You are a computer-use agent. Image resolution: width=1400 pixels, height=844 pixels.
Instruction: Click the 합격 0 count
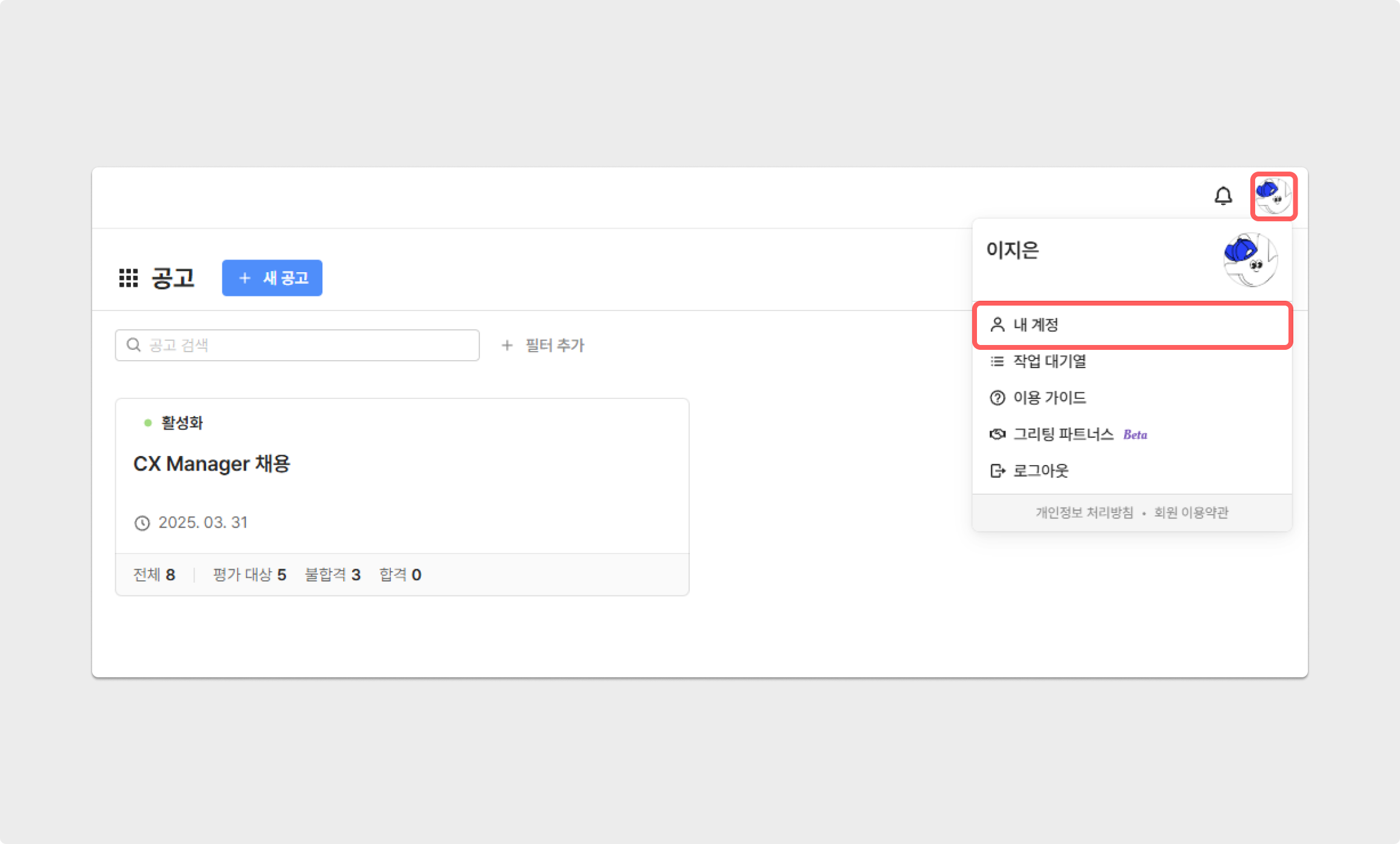point(400,575)
